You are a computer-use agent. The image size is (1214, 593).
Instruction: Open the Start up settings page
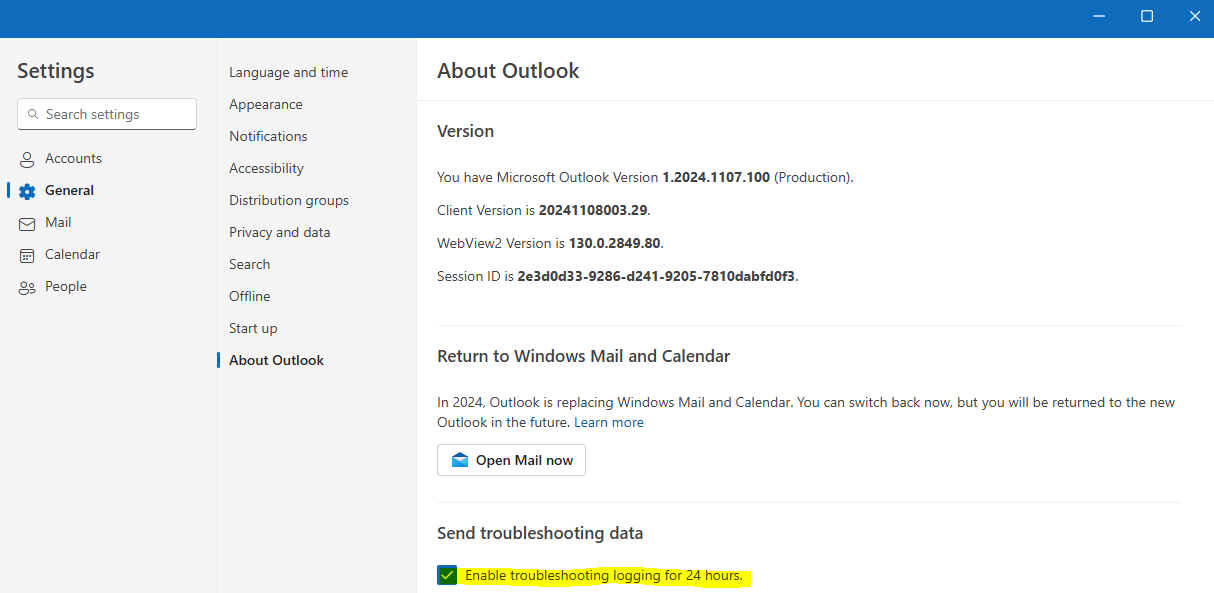pyautogui.click(x=253, y=328)
